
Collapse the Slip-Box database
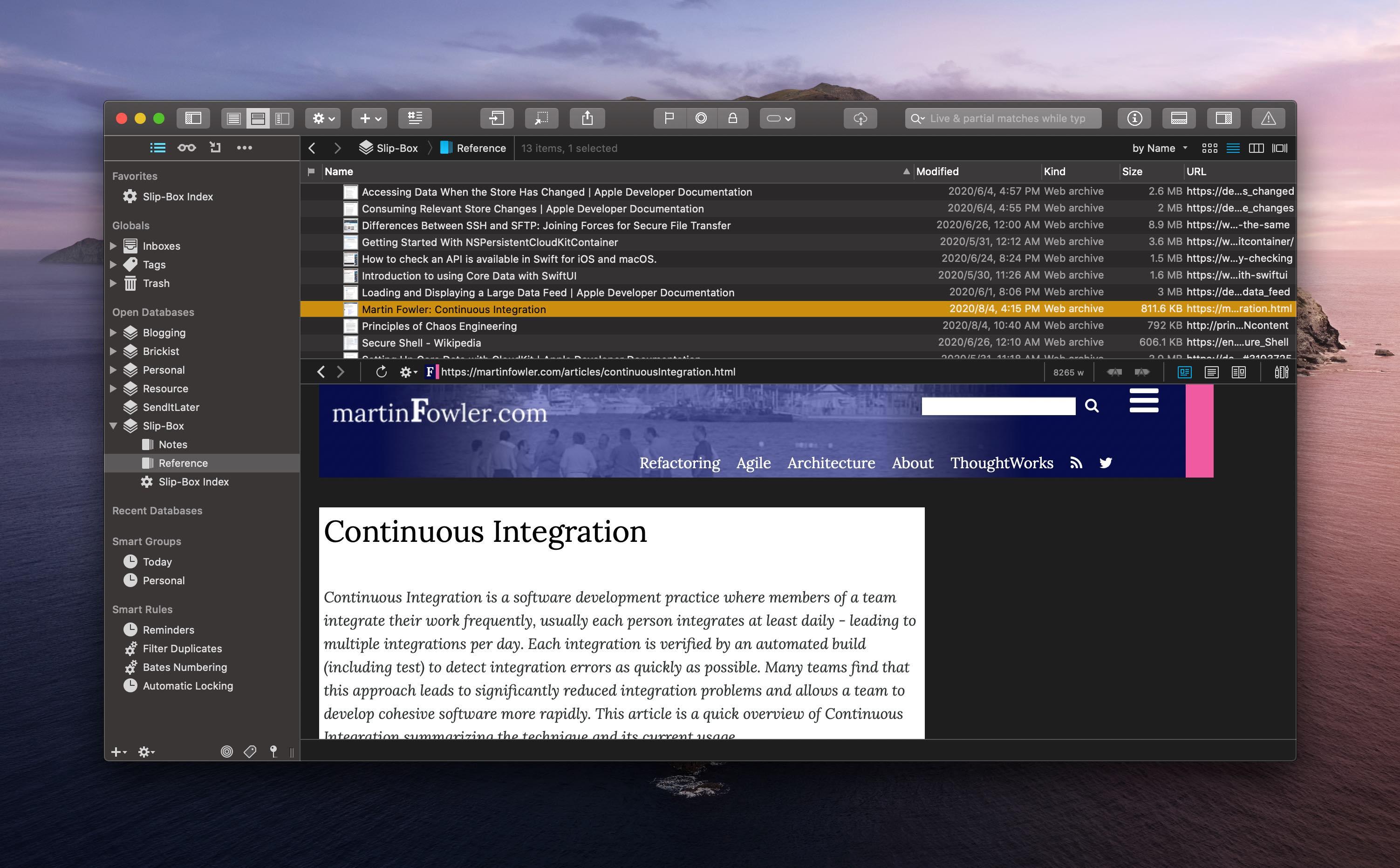(x=113, y=426)
